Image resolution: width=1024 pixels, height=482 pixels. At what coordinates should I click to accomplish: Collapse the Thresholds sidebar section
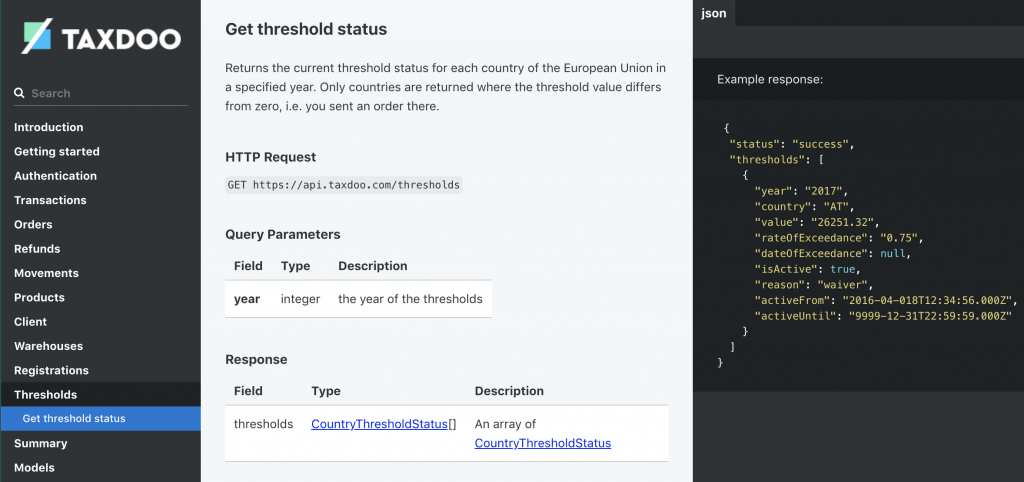click(x=101, y=394)
